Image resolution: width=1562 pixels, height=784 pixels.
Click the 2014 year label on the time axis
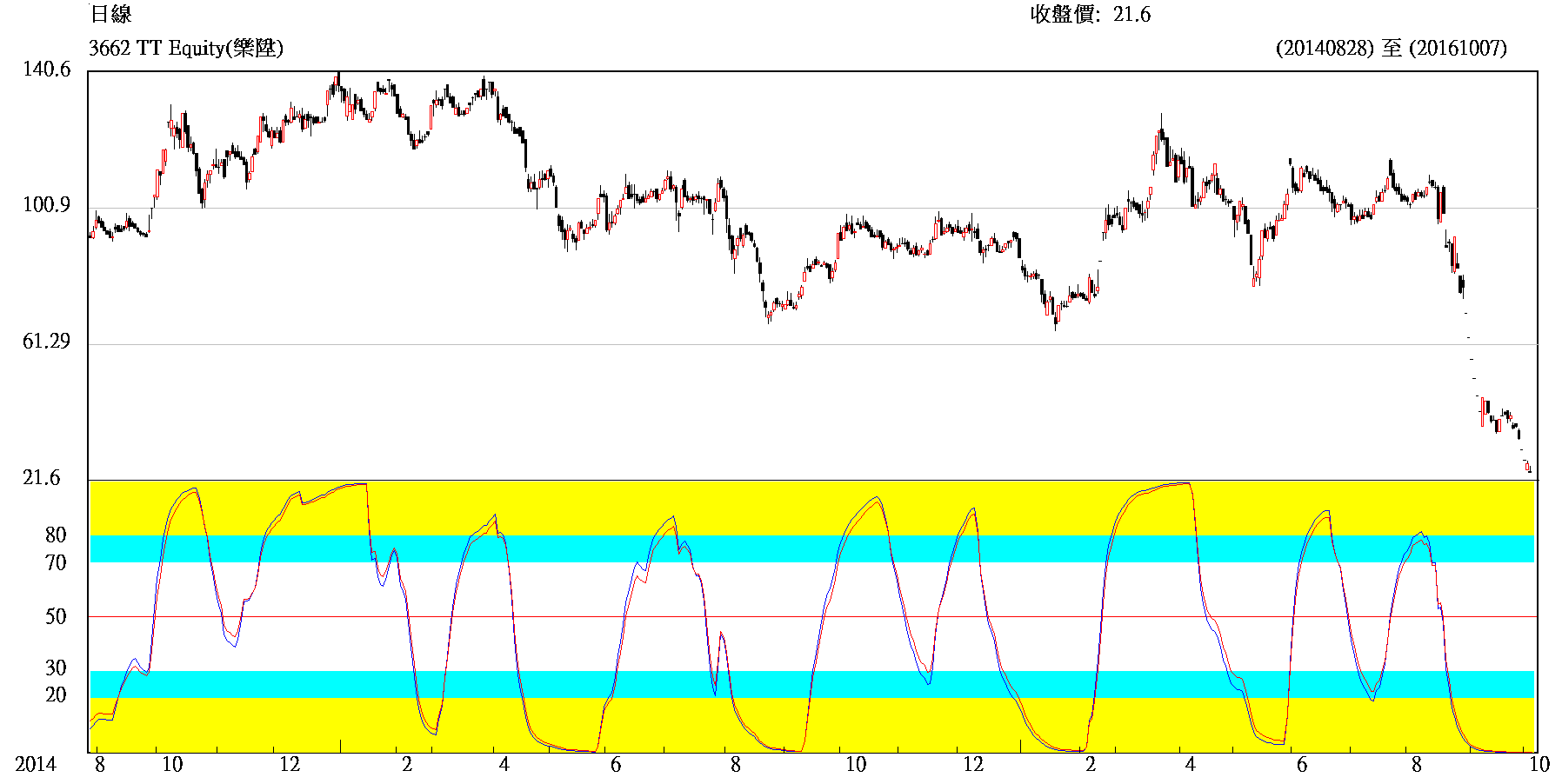pos(36,765)
